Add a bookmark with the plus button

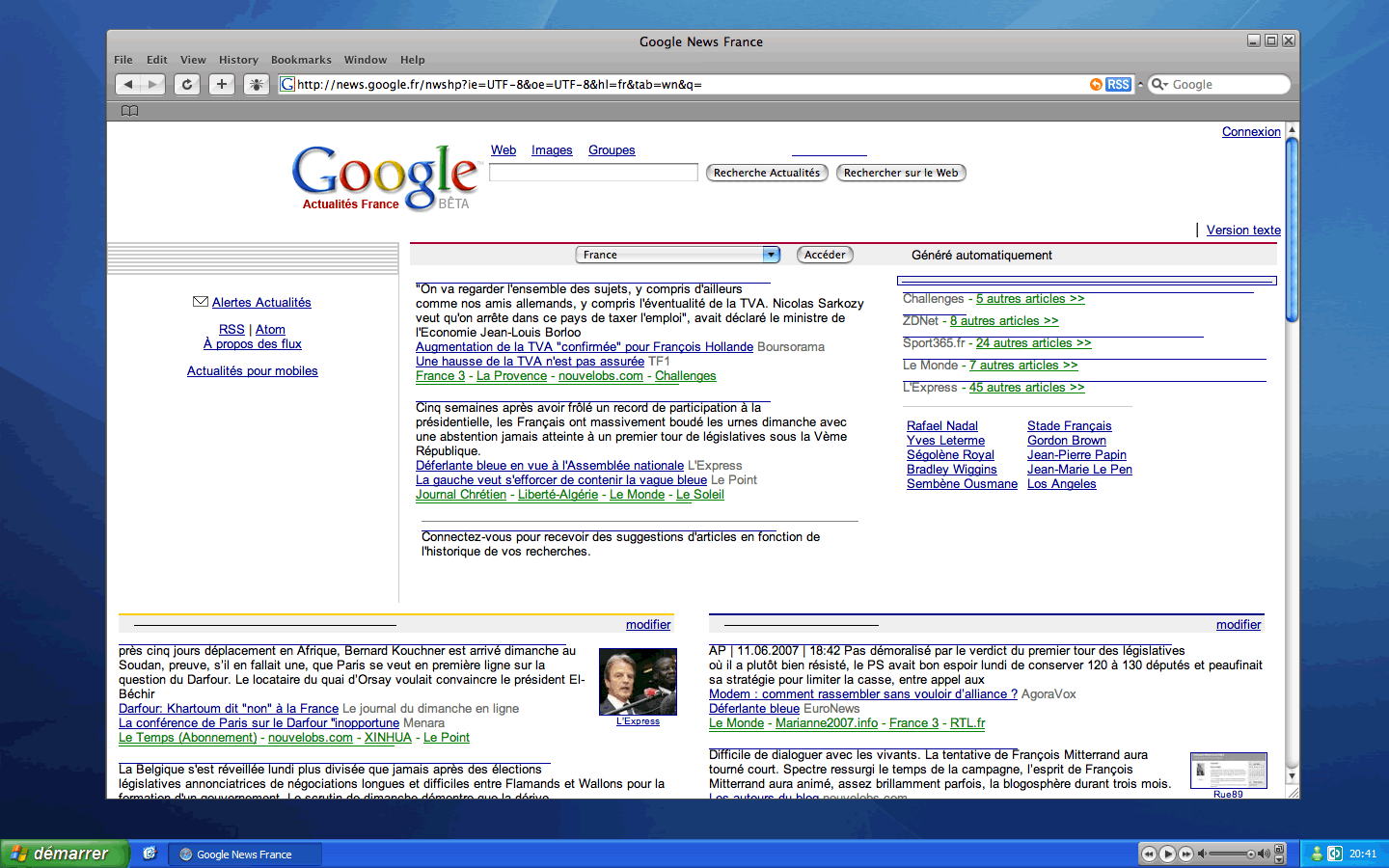pos(222,84)
